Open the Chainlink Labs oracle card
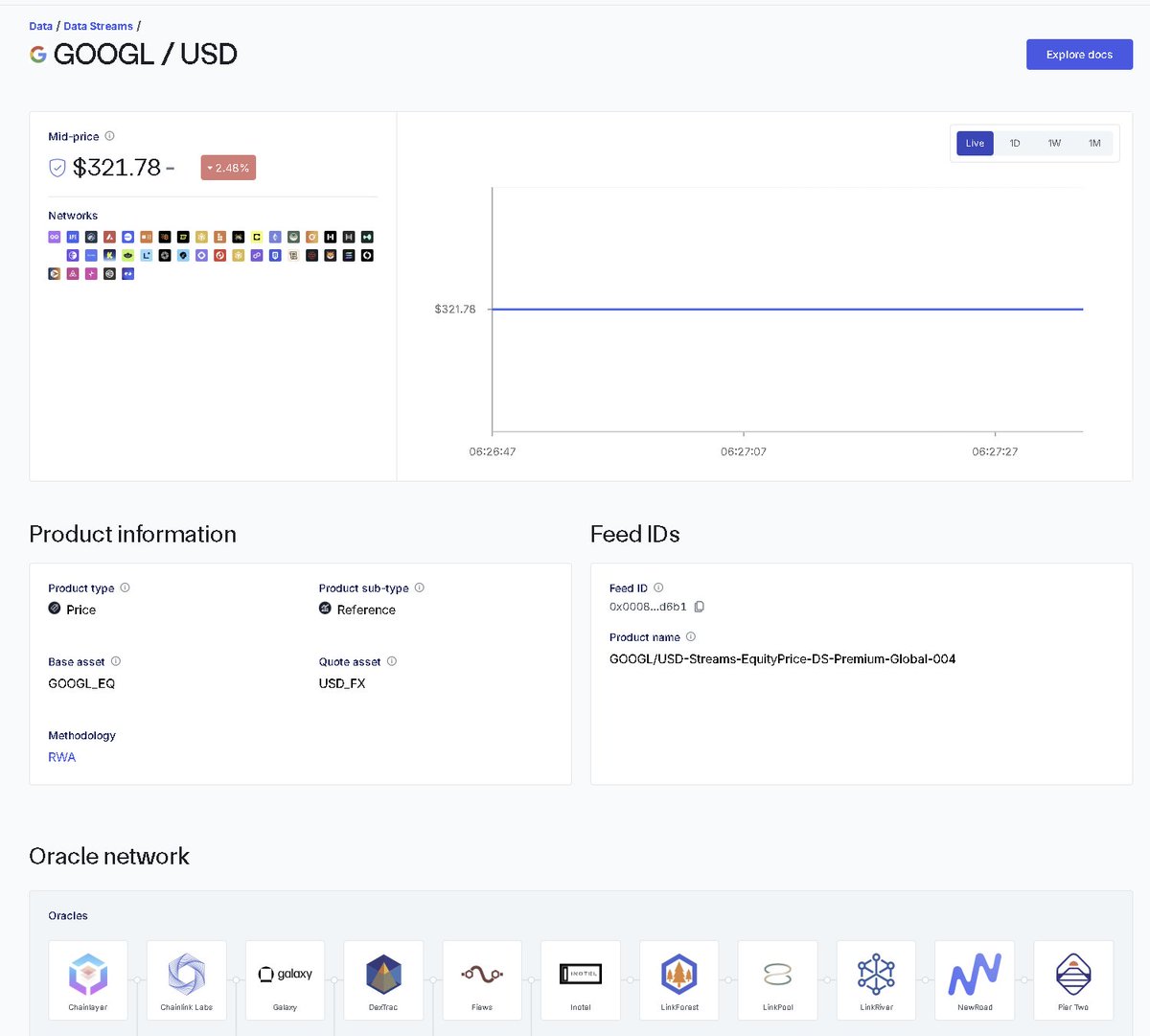The height and width of the screenshot is (1036, 1150). pyautogui.click(x=187, y=979)
